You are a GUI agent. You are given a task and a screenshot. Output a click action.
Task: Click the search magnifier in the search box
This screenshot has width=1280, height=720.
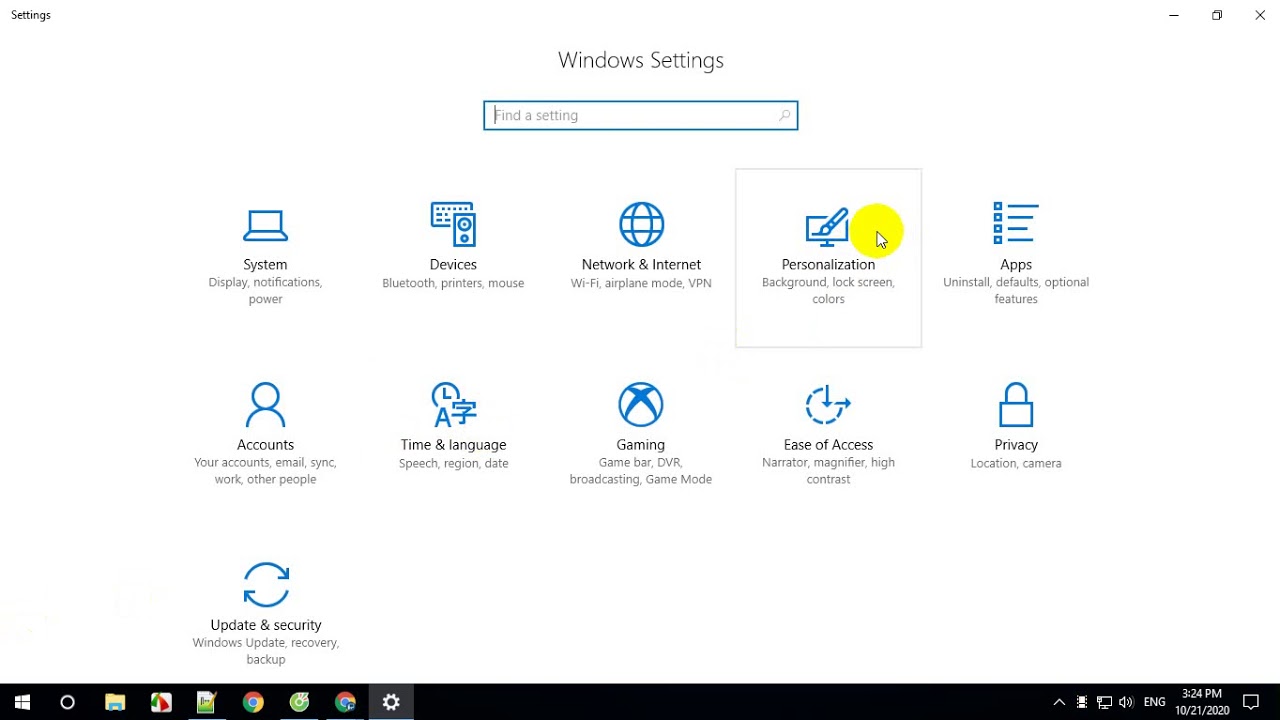point(785,115)
